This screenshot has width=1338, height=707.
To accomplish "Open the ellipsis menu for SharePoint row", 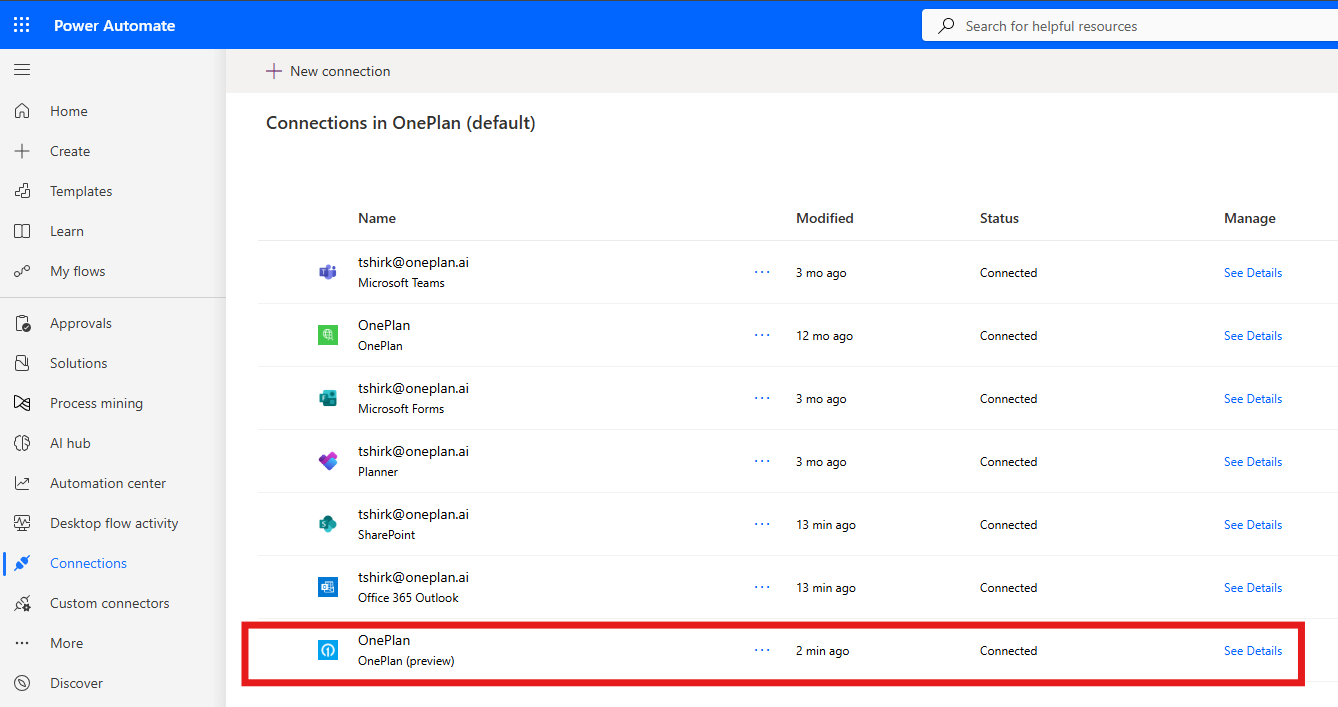I will [x=762, y=524].
